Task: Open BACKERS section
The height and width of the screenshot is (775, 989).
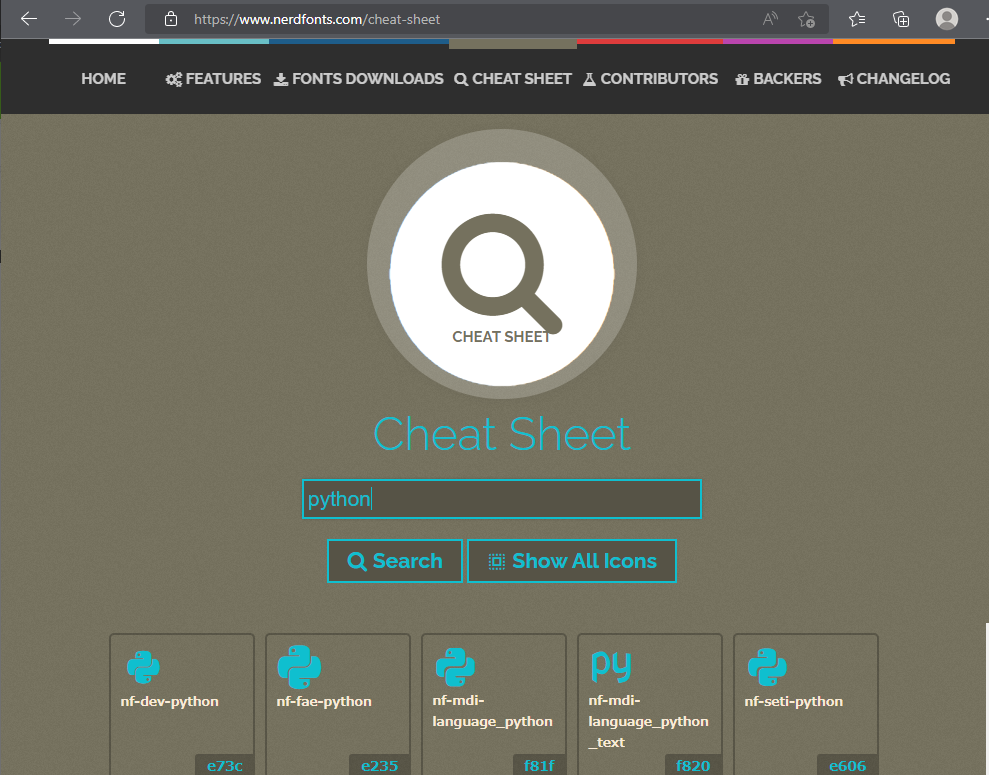Action: pyautogui.click(x=778, y=79)
